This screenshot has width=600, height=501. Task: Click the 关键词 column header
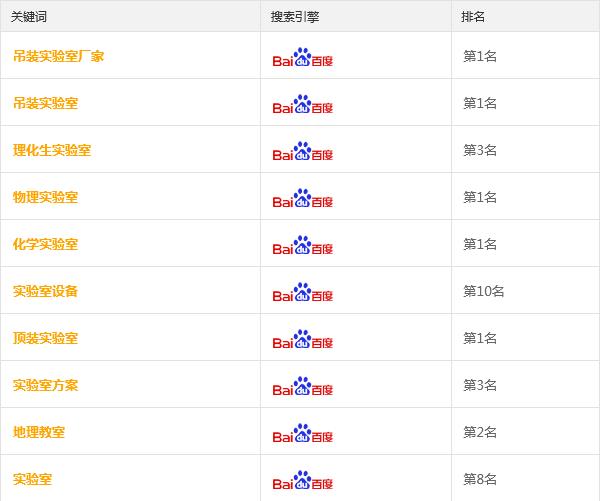pos(29,16)
